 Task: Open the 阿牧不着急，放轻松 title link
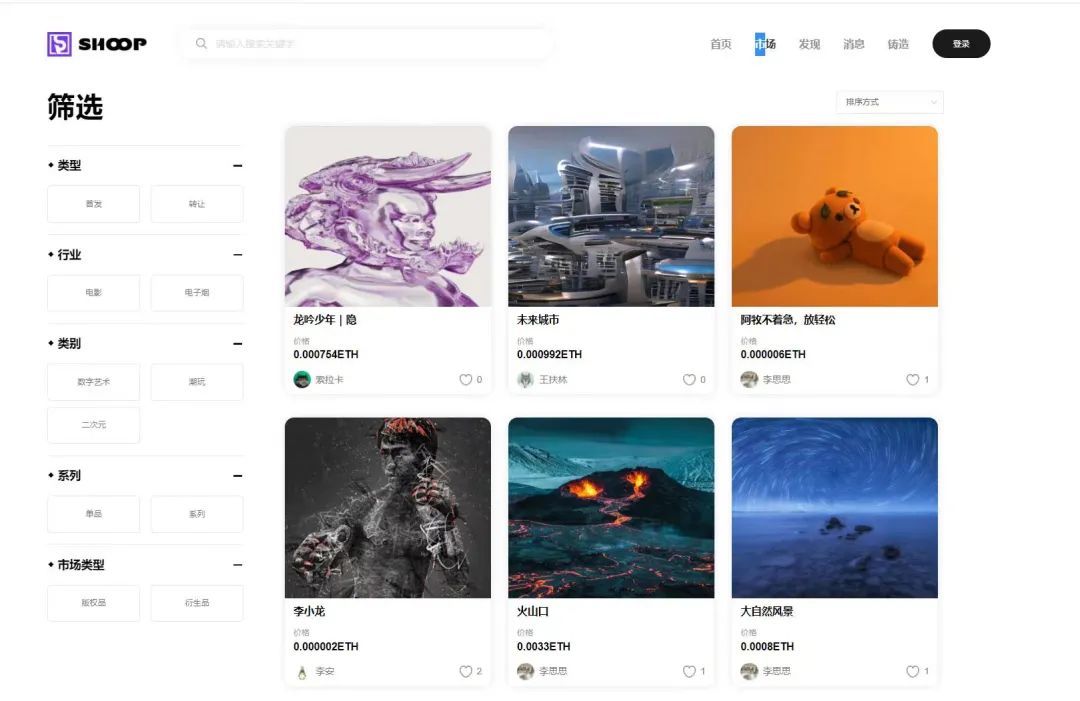(x=788, y=320)
